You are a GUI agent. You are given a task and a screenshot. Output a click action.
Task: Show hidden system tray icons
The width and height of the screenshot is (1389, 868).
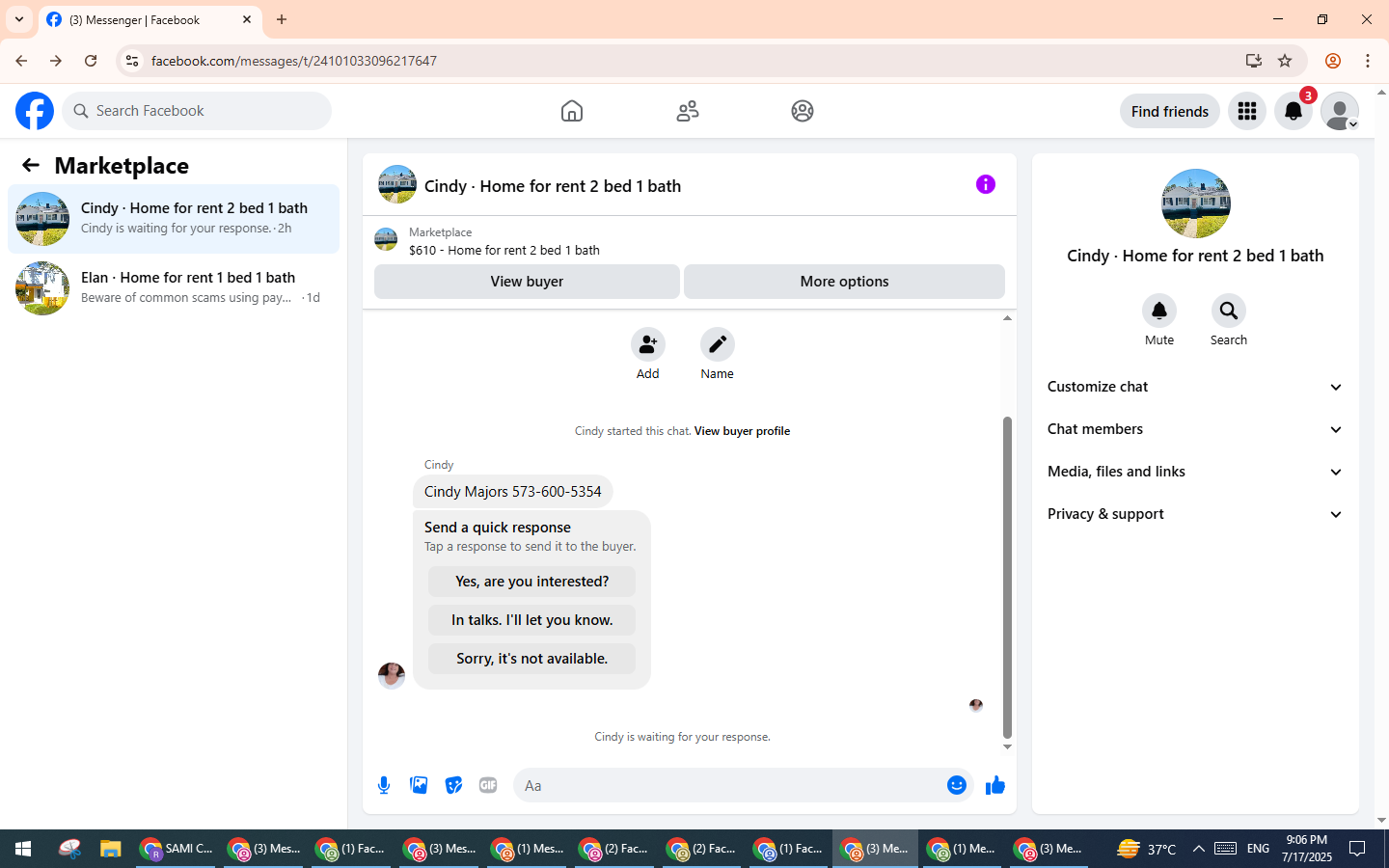[1199, 849]
